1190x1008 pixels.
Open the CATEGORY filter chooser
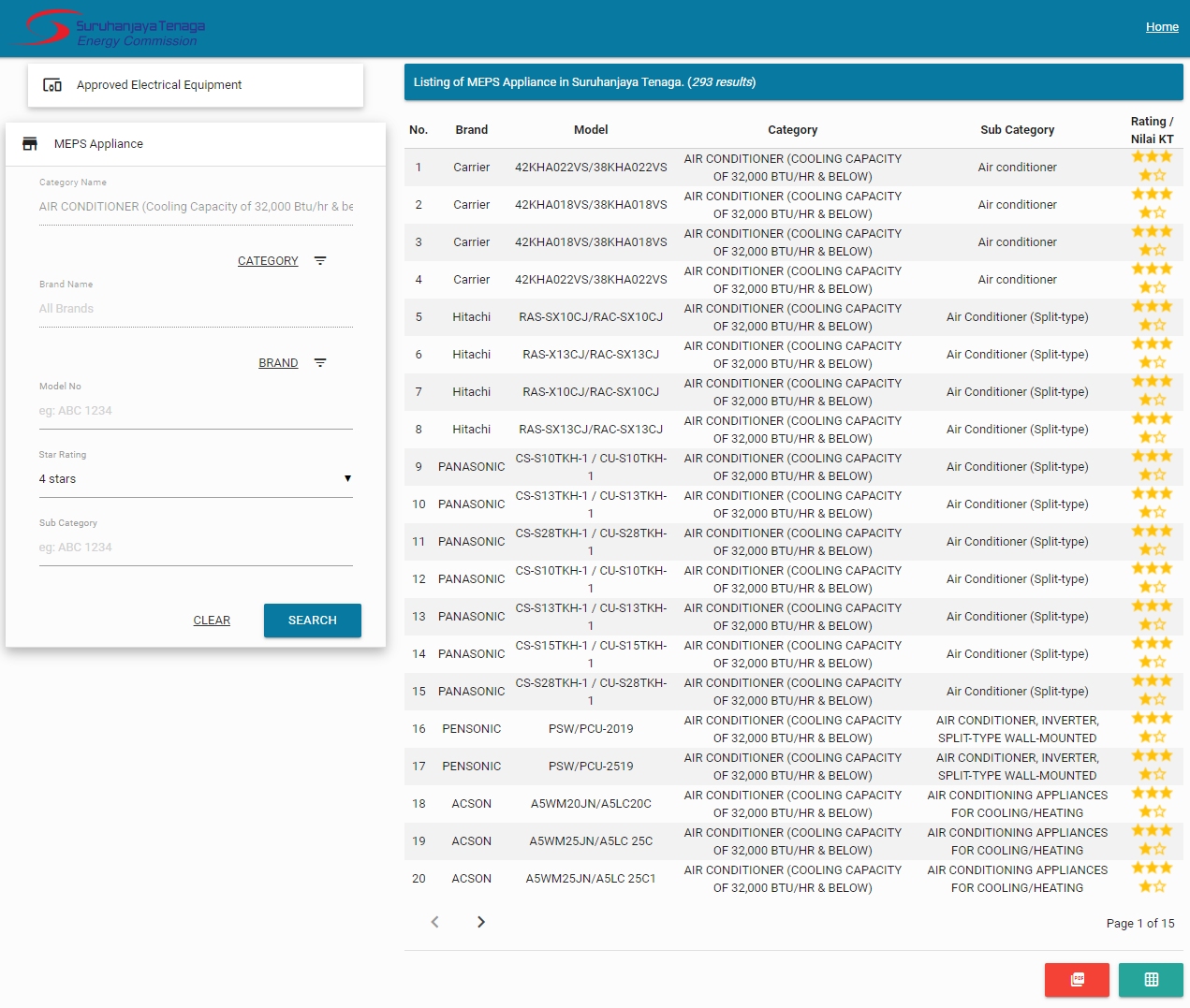tap(268, 261)
